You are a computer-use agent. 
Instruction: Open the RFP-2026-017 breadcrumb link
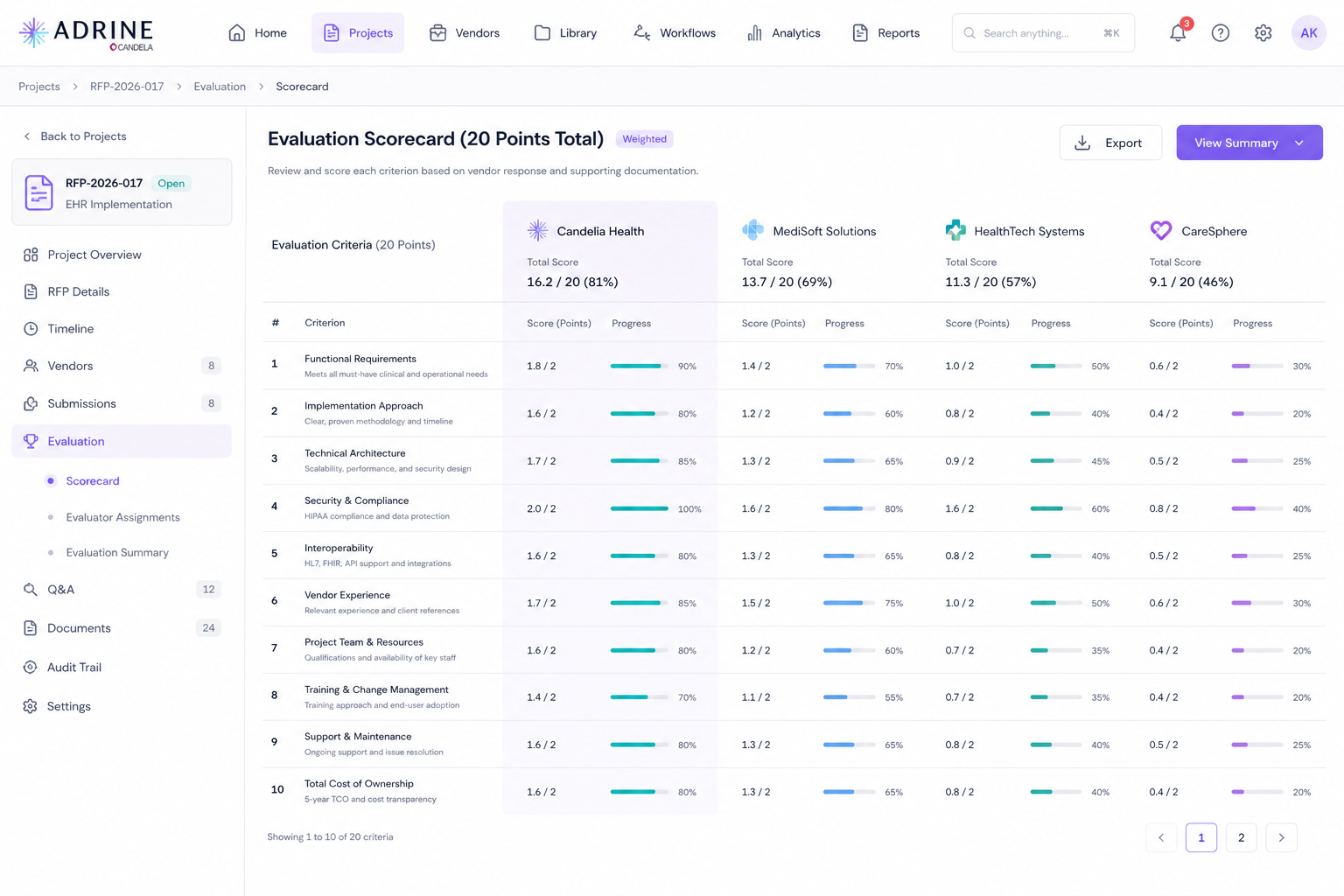pos(127,87)
